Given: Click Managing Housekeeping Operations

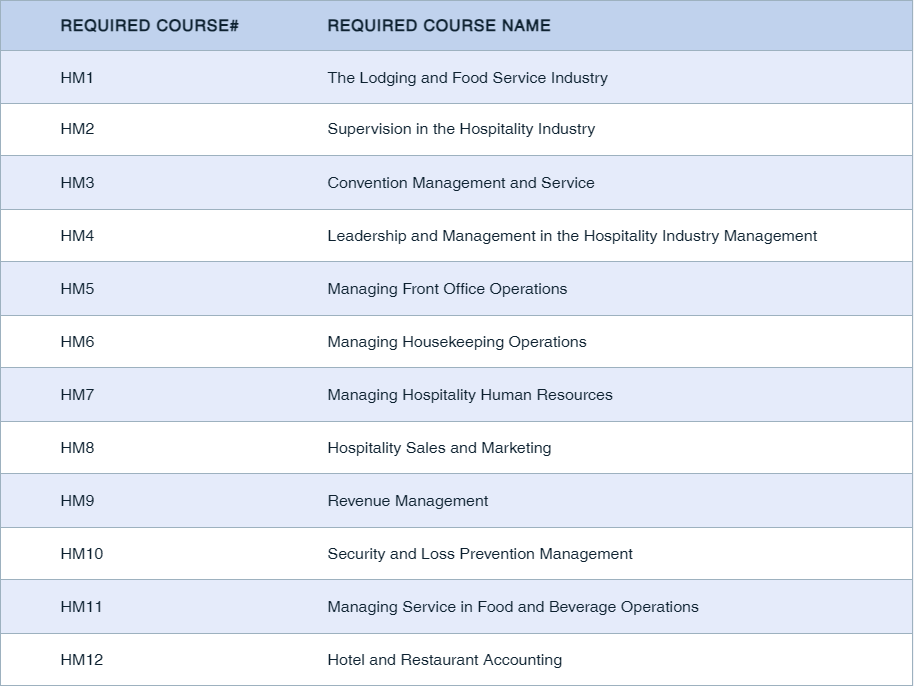Looking at the screenshot, I should click(457, 342).
